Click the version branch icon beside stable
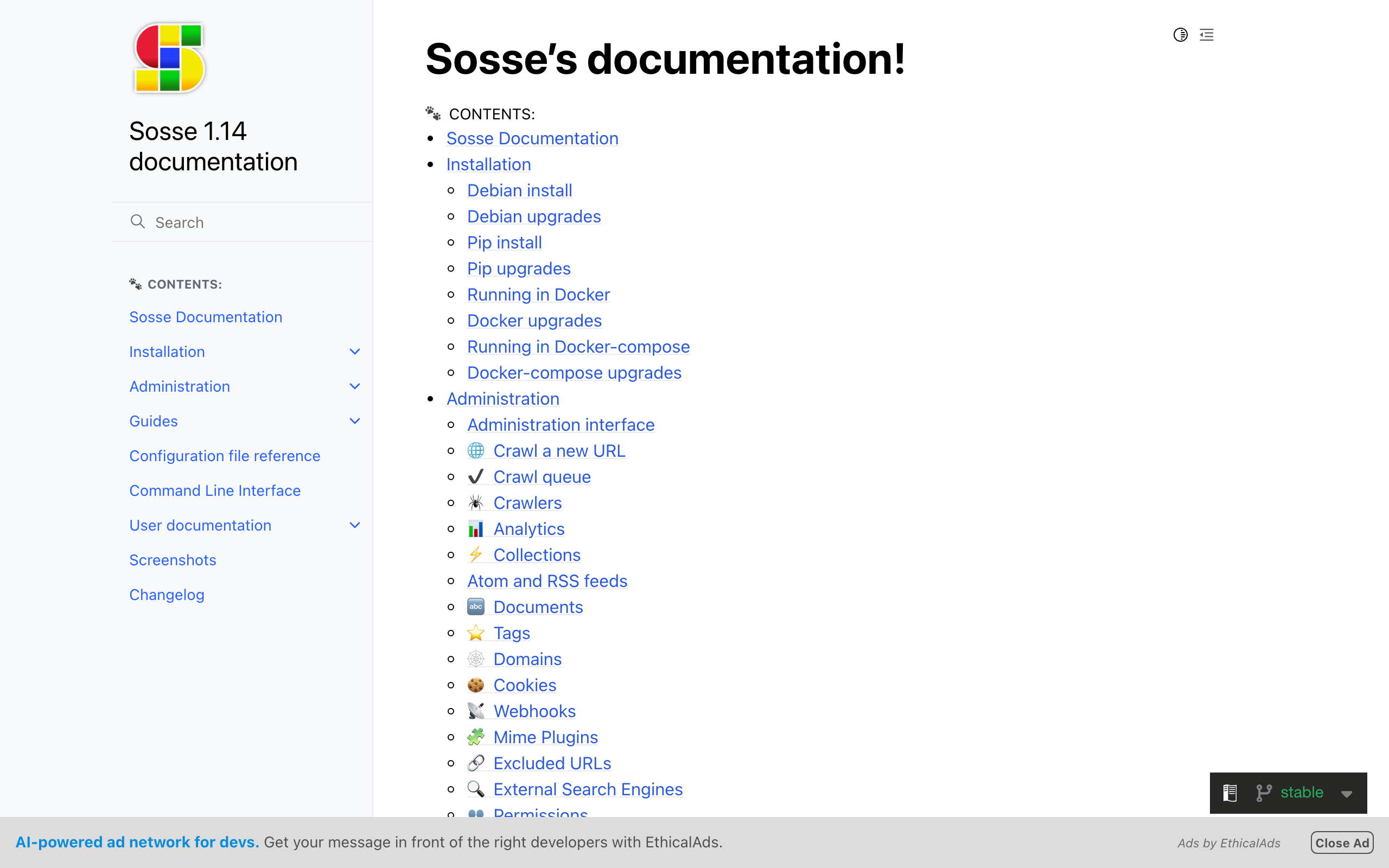Screen dimensions: 1389x868 (x=1263, y=793)
